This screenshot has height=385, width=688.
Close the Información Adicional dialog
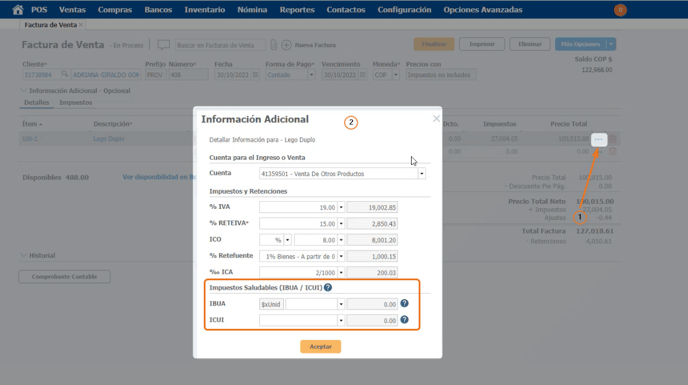436,119
